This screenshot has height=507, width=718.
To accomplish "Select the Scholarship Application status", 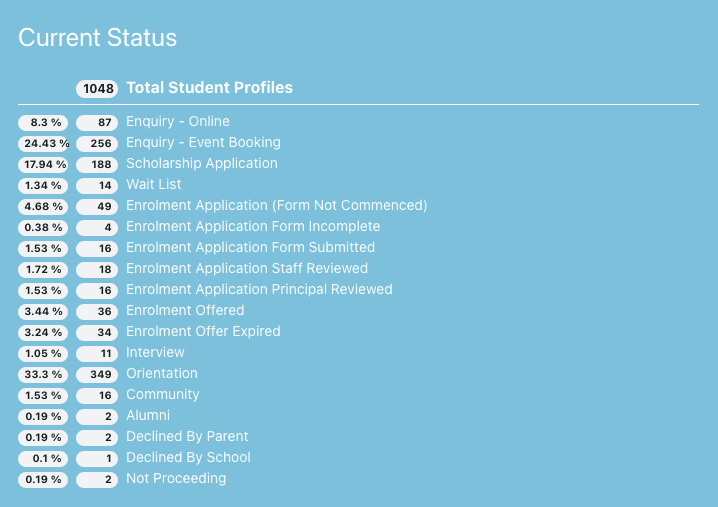I will (201, 164).
